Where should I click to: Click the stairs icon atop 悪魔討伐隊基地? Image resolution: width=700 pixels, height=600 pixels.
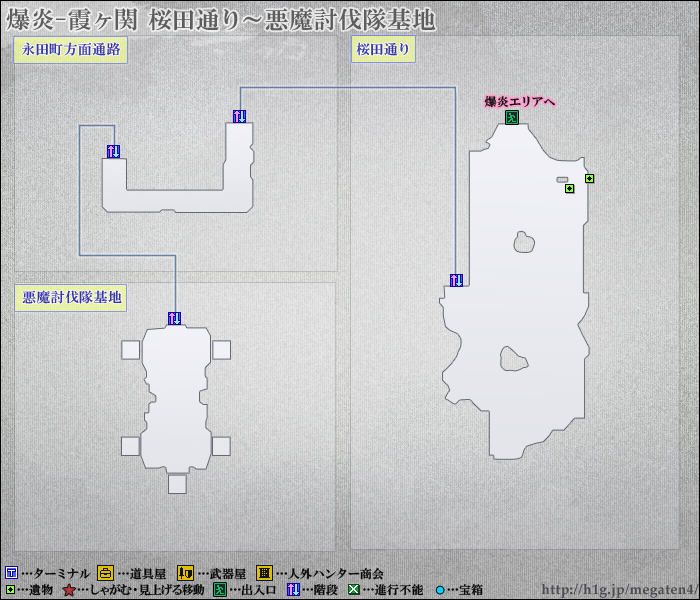[x=175, y=318]
